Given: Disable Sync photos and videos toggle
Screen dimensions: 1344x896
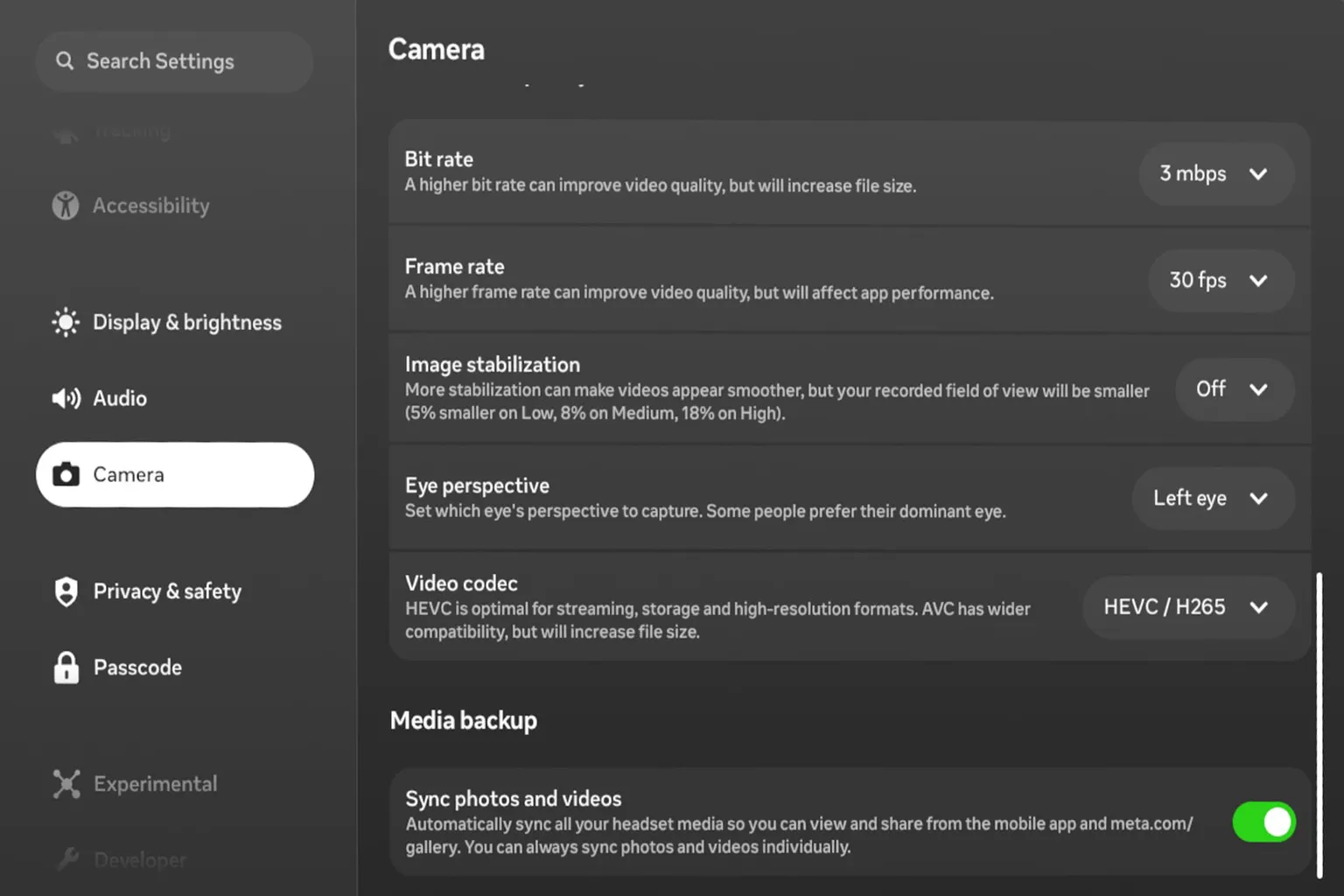Looking at the screenshot, I should point(1263,822).
